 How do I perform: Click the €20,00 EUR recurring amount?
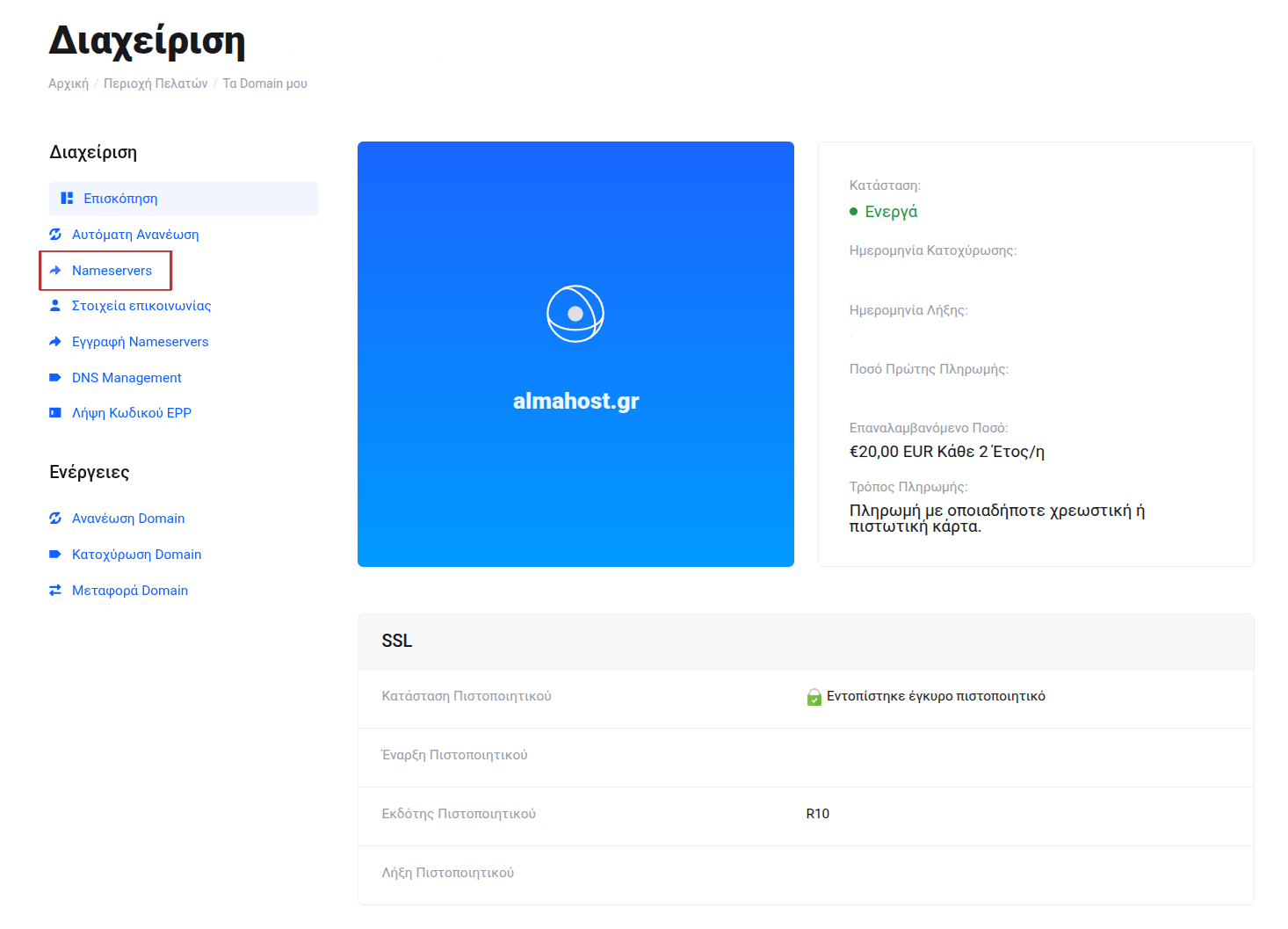point(947,452)
